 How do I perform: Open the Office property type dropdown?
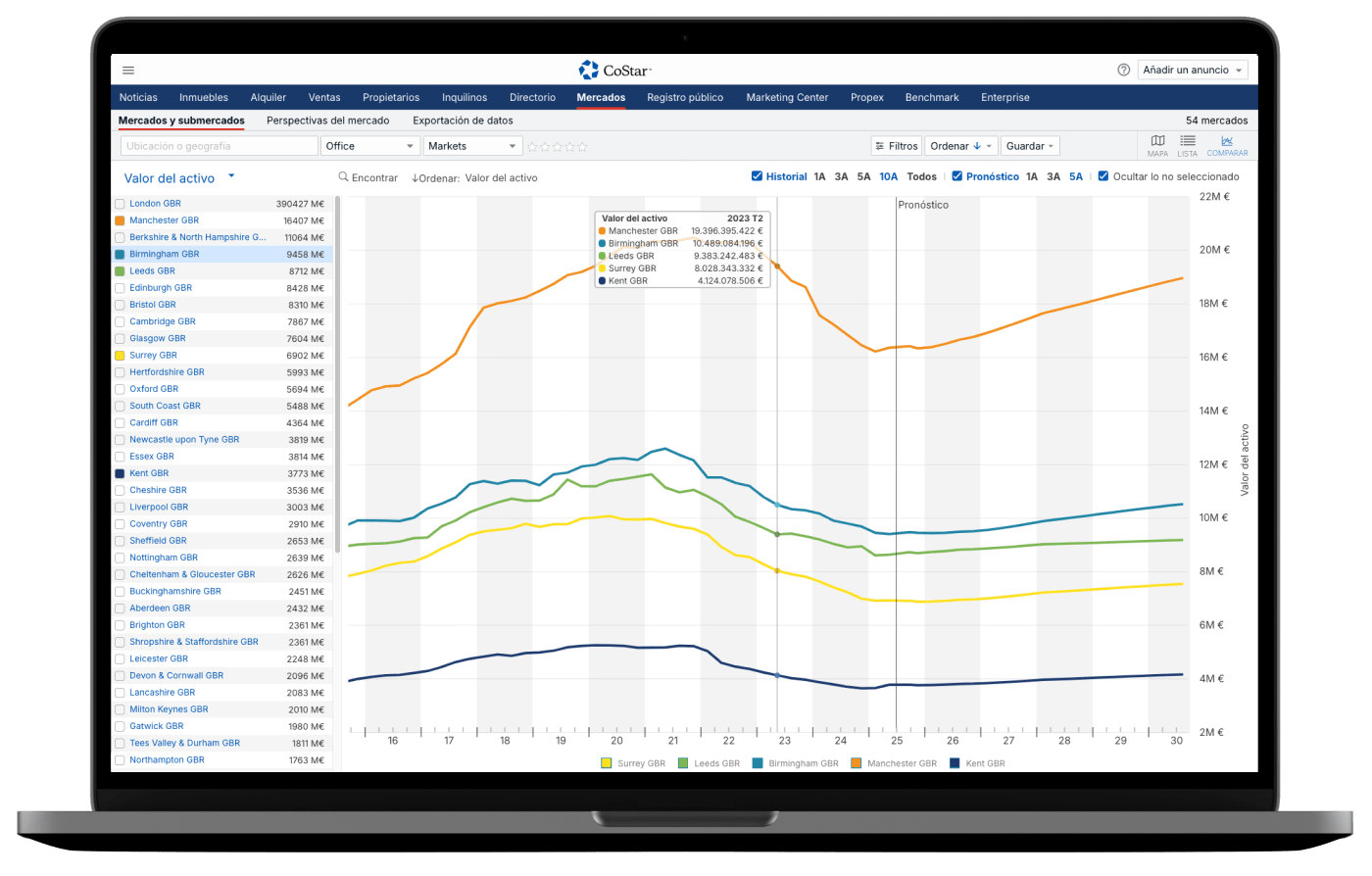(369, 146)
